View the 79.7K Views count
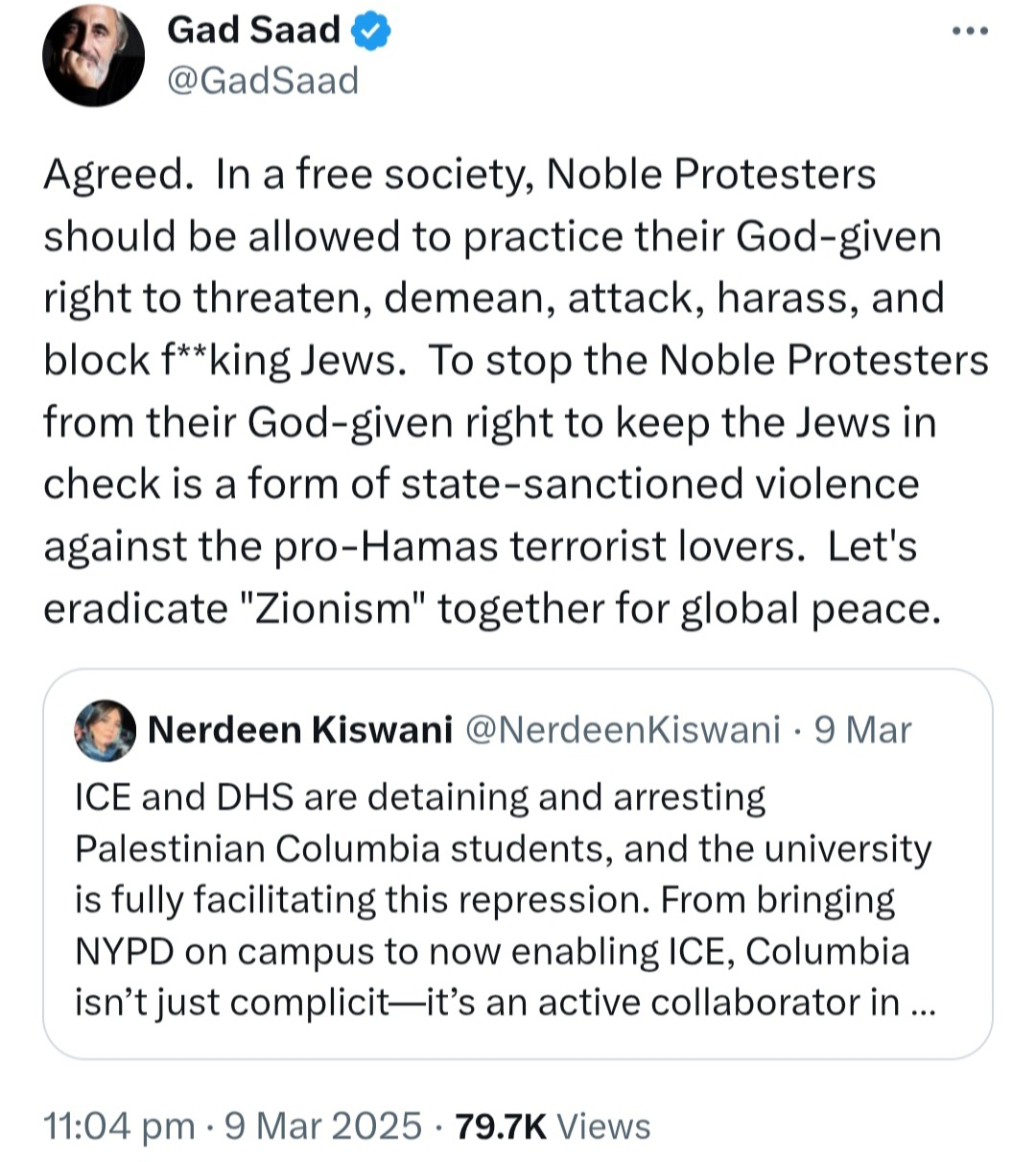The height and width of the screenshot is (1162, 1036). point(553,1126)
